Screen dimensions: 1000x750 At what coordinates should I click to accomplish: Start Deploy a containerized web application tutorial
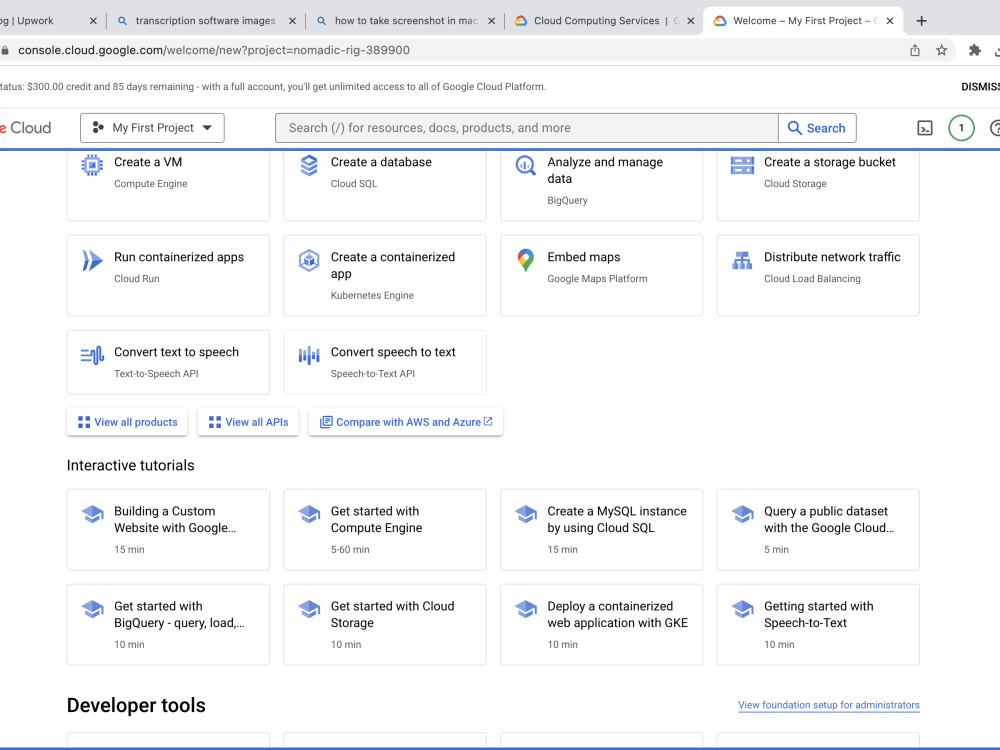click(601, 624)
